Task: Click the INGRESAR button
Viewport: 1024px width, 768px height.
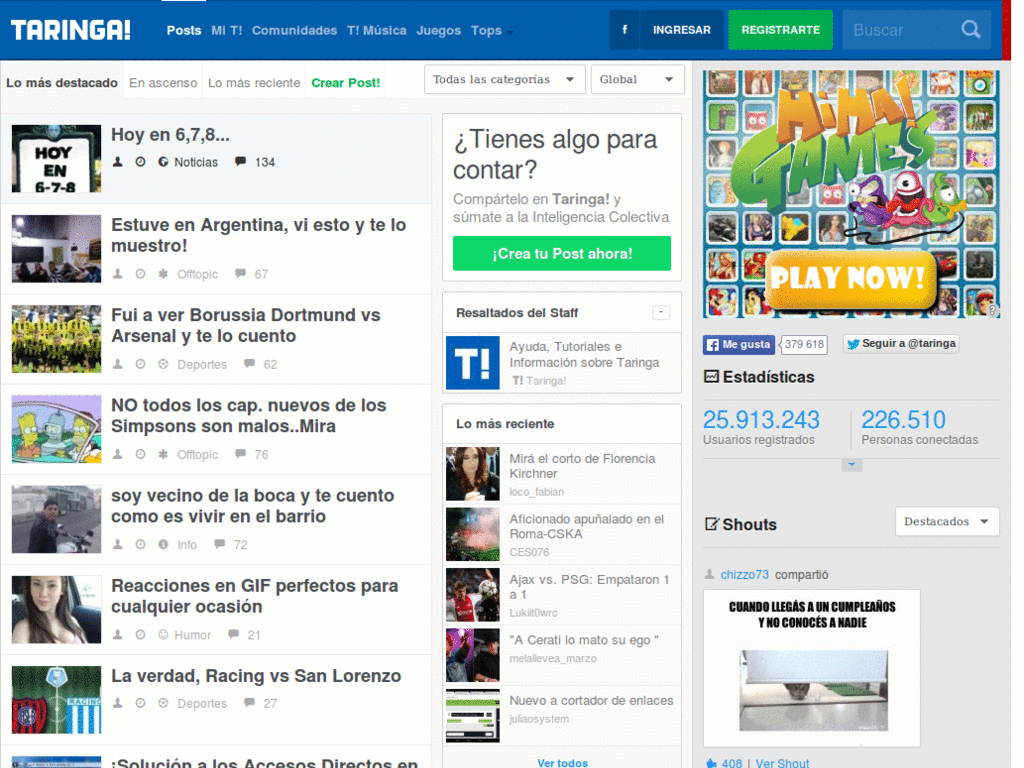Action: 682,30
